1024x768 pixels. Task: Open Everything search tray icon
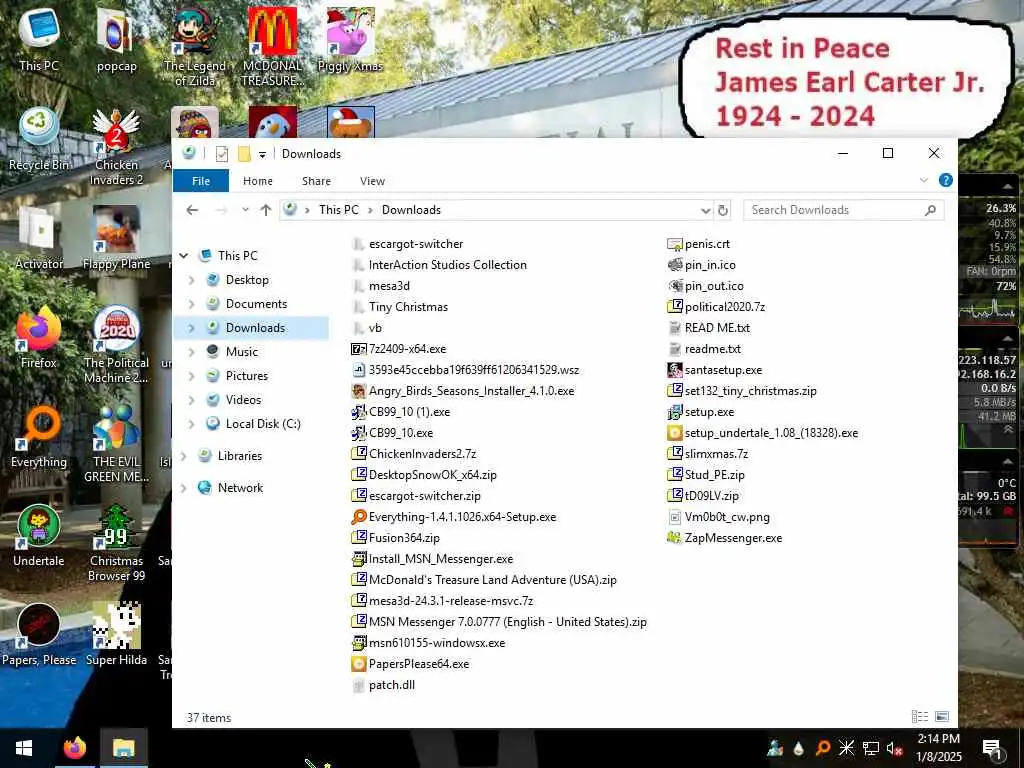tap(823, 748)
